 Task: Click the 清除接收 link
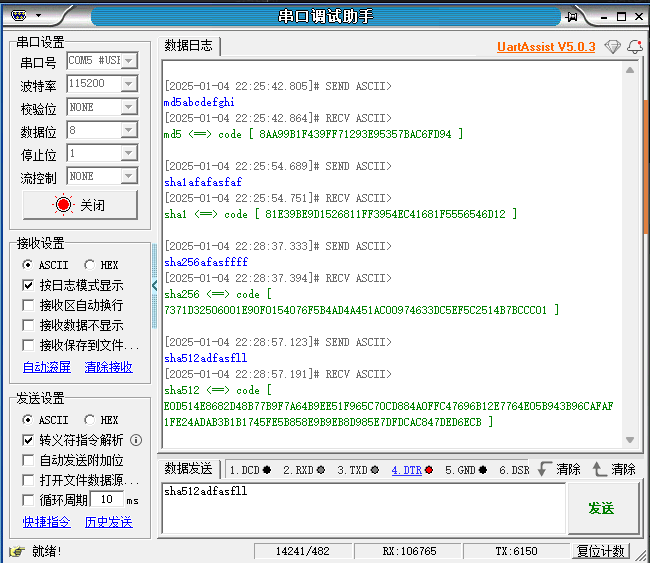[x=109, y=366]
